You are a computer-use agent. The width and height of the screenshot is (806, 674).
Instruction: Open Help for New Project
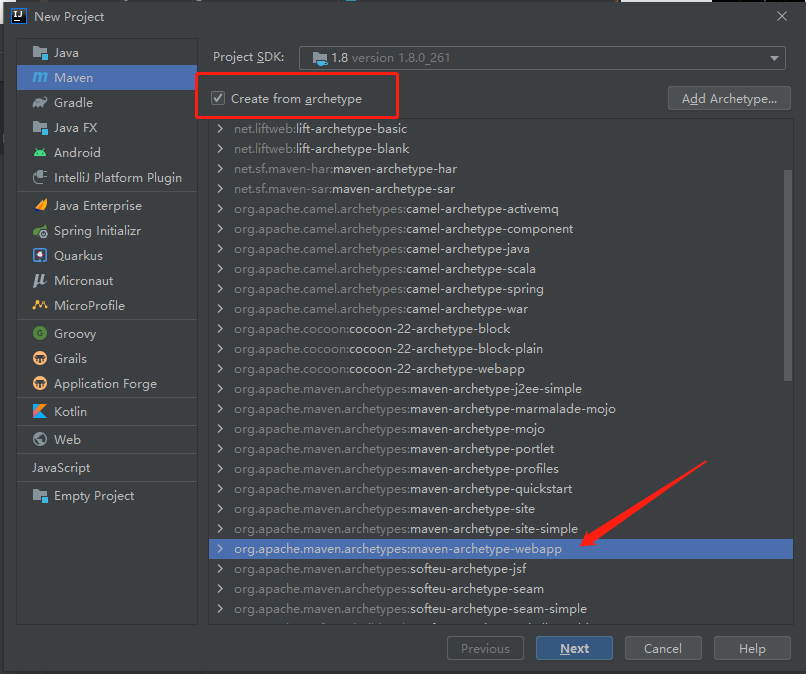pos(752,648)
